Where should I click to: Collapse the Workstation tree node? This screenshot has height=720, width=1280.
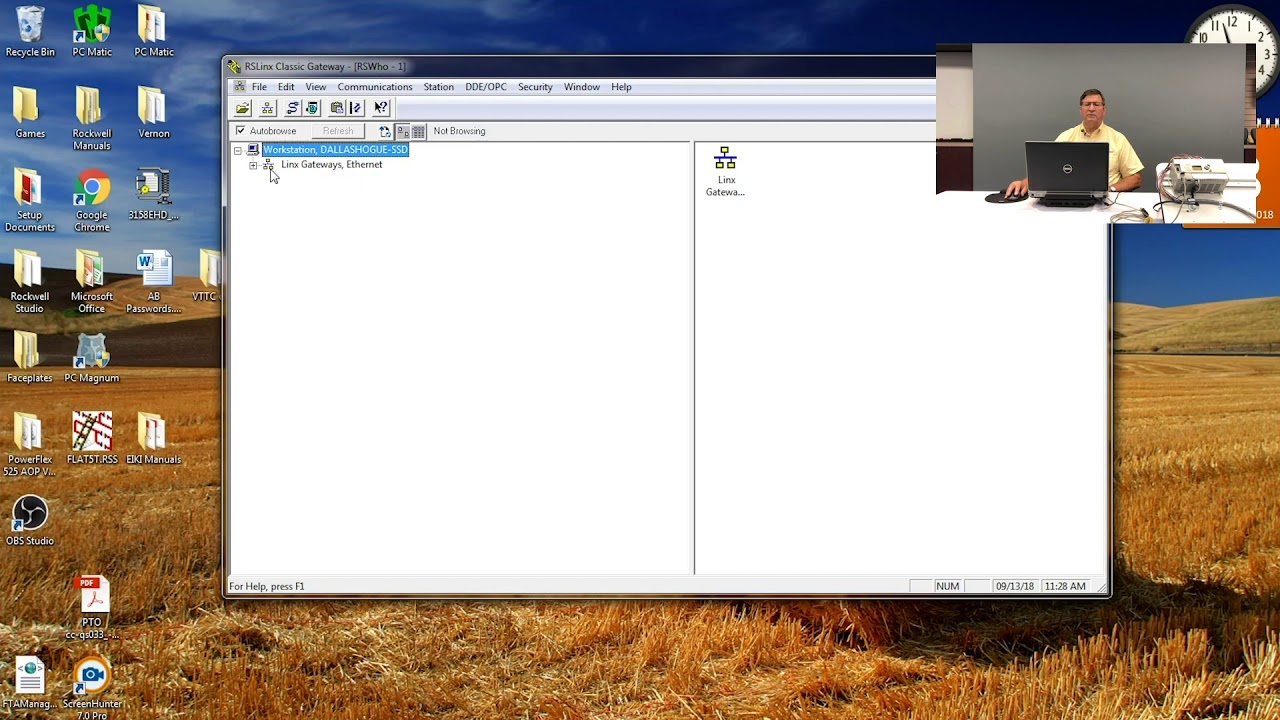238,150
